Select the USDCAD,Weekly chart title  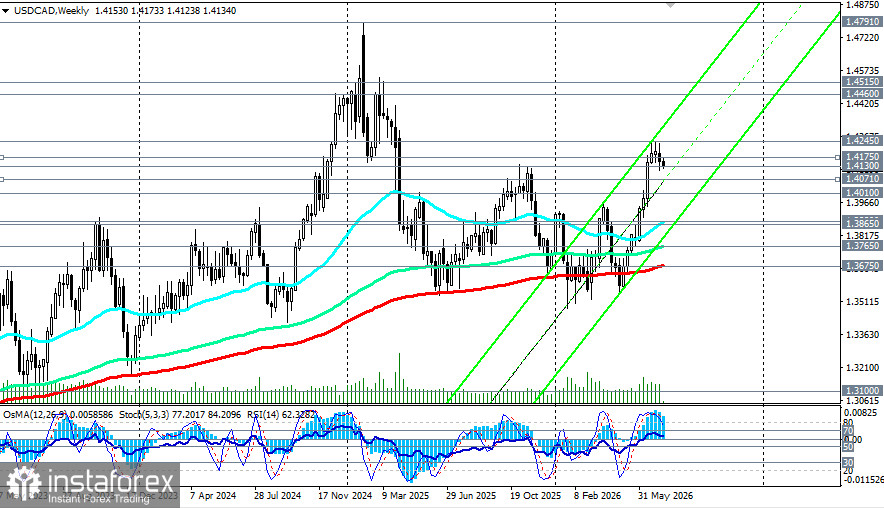click(x=51, y=11)
